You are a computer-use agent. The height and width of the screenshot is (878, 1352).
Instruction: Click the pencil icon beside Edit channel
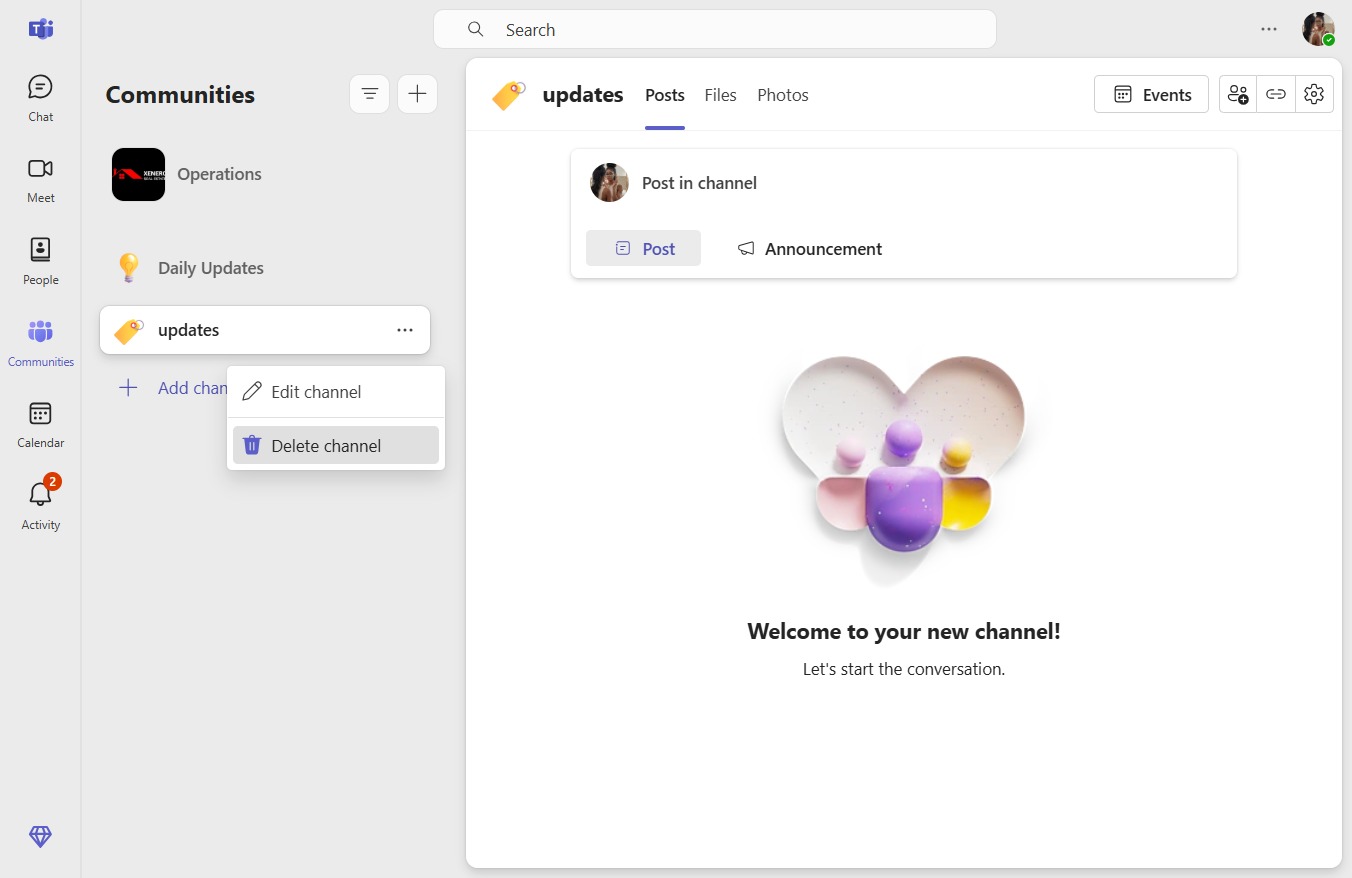(x=252, y=391)
